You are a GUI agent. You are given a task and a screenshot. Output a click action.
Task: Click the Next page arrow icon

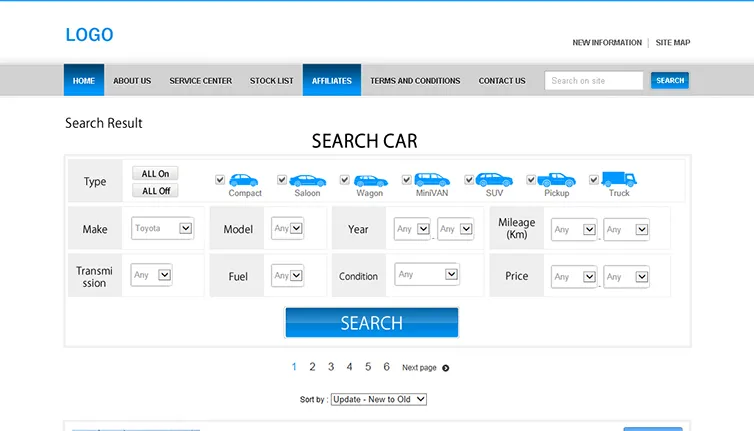pos(446,368)
